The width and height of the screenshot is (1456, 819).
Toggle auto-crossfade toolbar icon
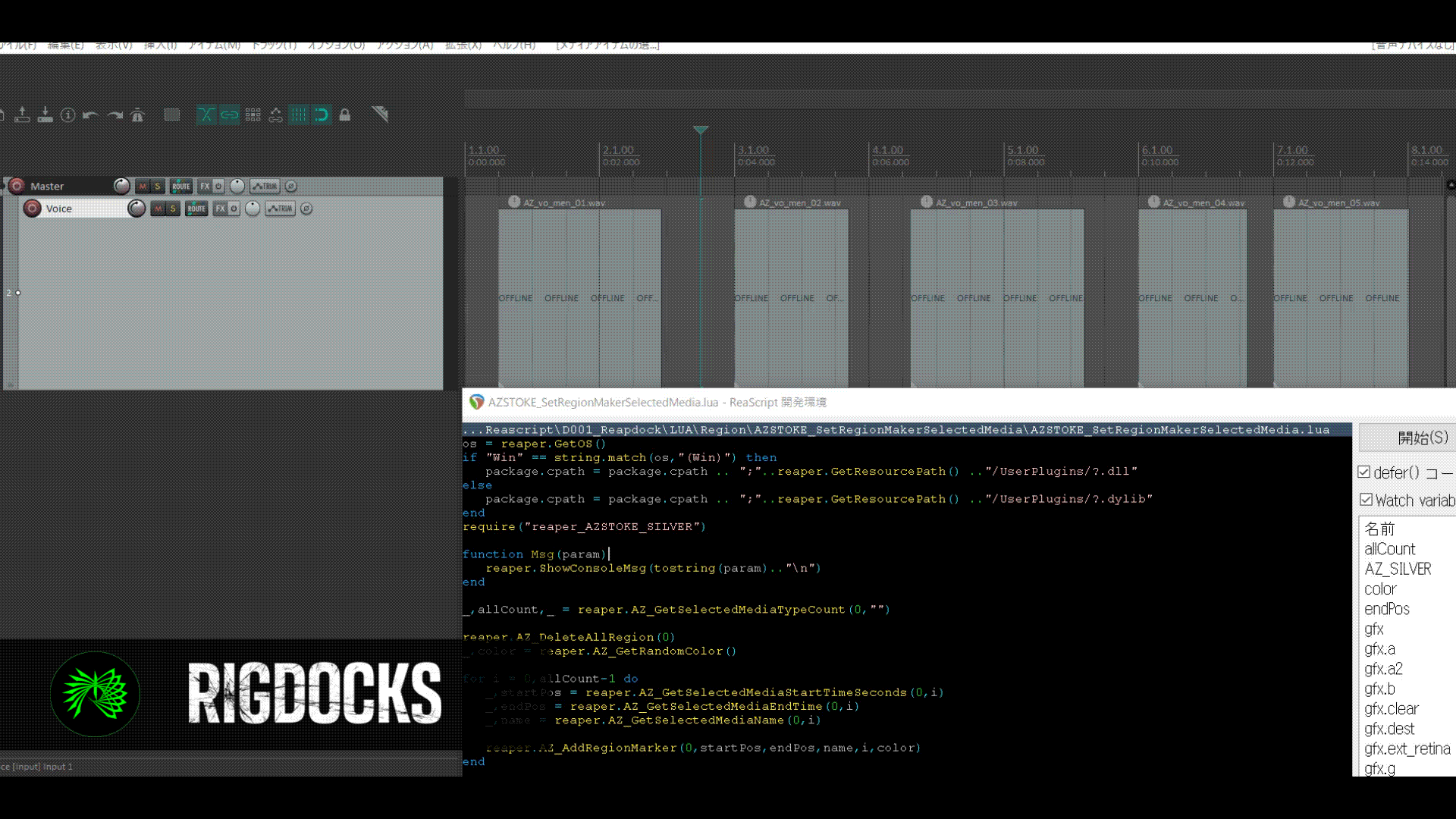pyautogui.click(x=206, y=115)
